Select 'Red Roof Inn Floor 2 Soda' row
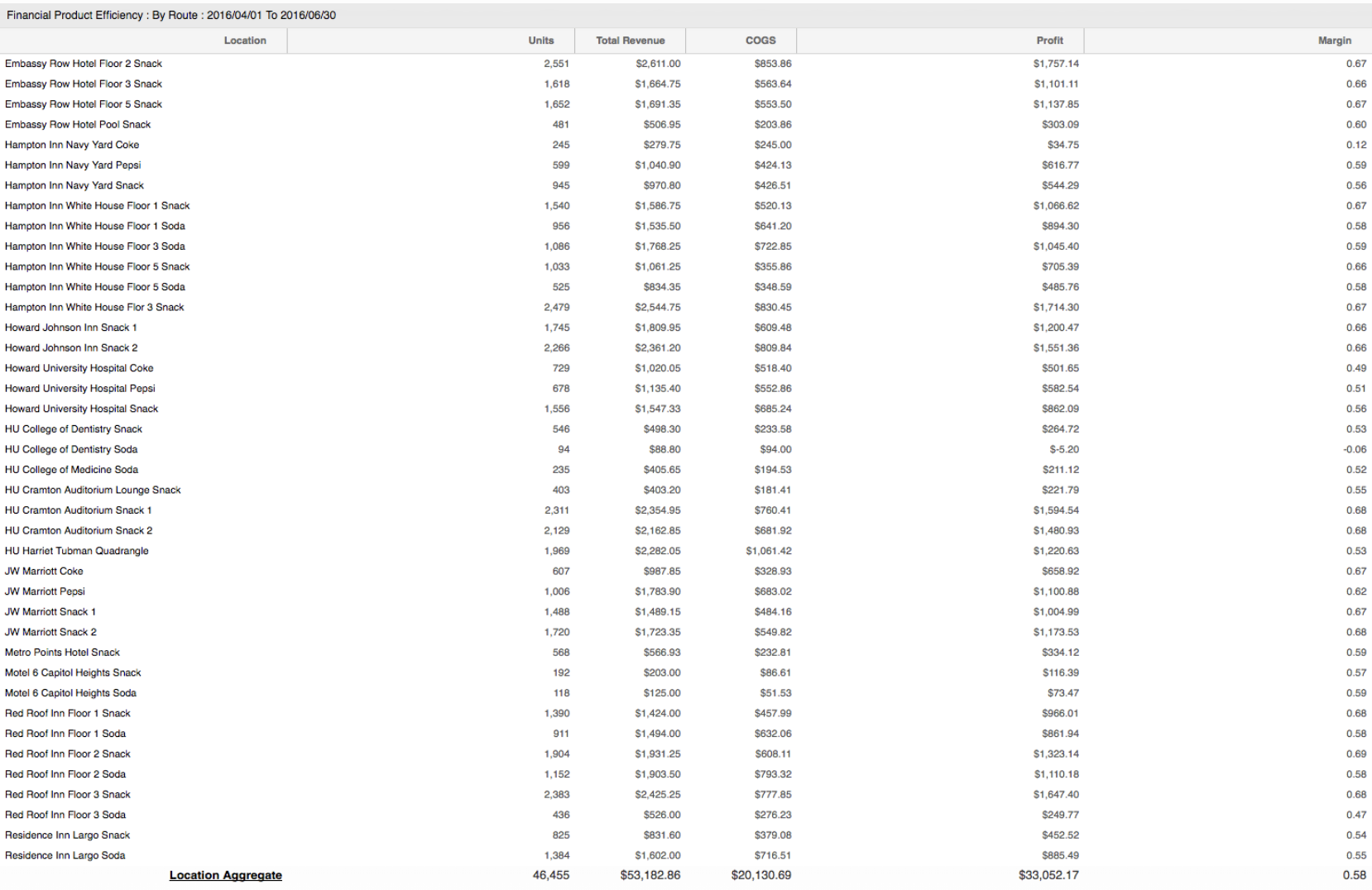This screenshot has width=1372, height=890. [x=686, y=774]
